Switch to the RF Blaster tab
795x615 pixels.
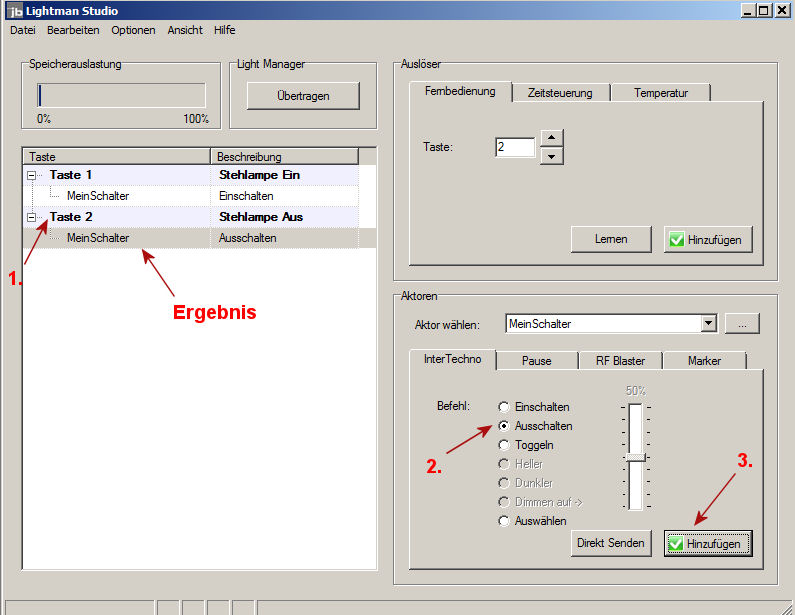point(622,361)
